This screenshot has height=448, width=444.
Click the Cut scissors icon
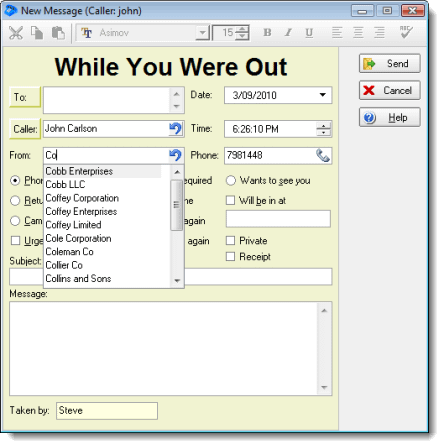(16, 33)
